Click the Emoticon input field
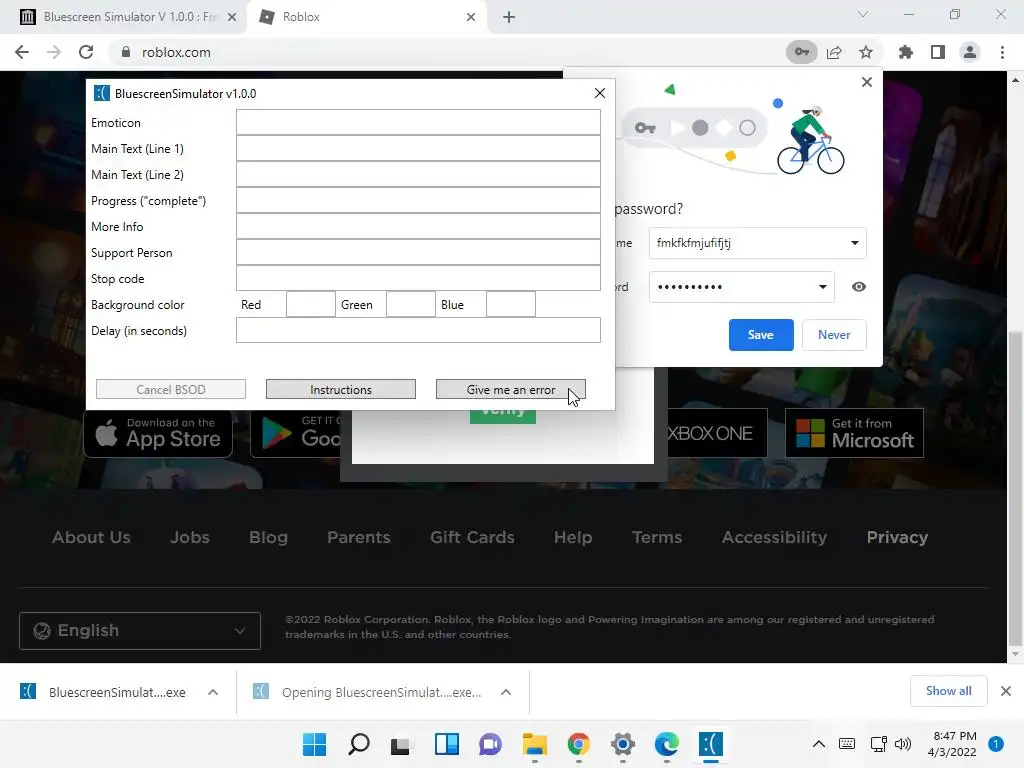The width and height of the screenshot is (1024, 768). click(x=418, y=122)
